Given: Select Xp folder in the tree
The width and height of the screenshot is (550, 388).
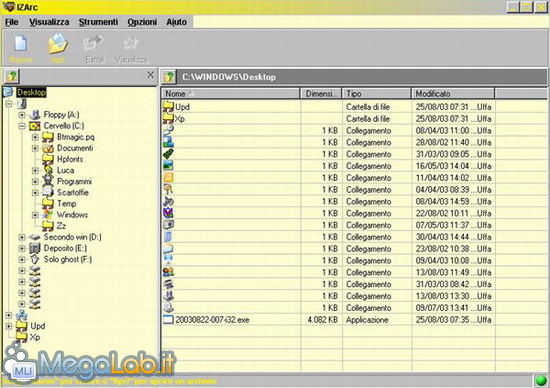Looking at the screenshot, I should (x=34, y=337).
